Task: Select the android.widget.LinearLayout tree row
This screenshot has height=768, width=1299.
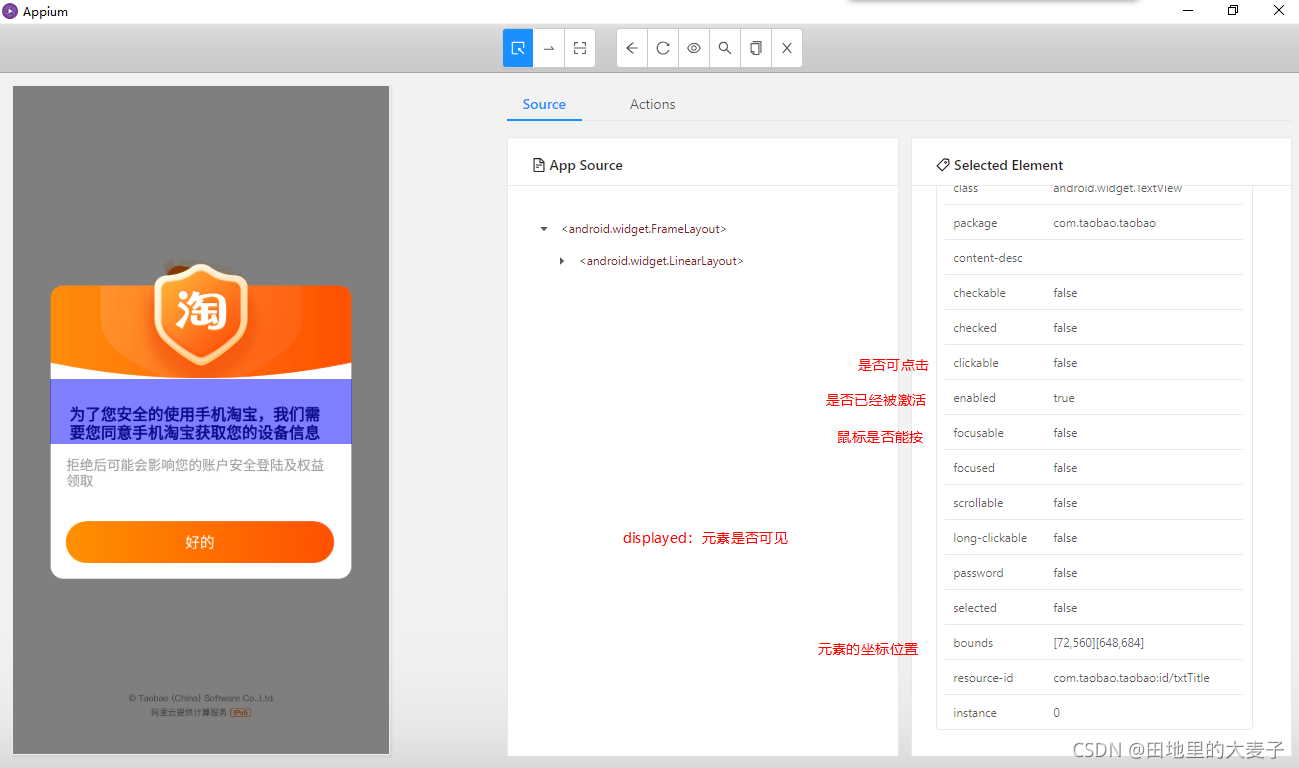Action: click(x=661, y=261)
